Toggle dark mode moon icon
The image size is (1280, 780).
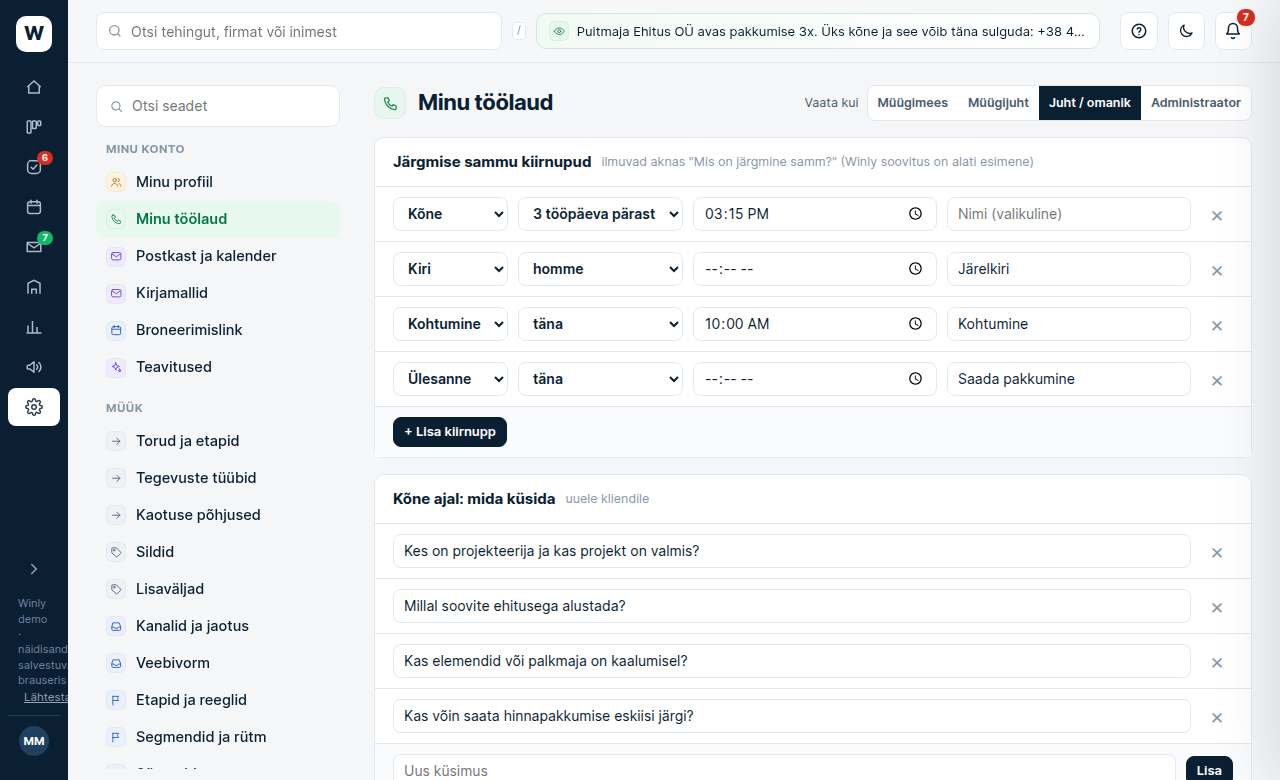1186,31
